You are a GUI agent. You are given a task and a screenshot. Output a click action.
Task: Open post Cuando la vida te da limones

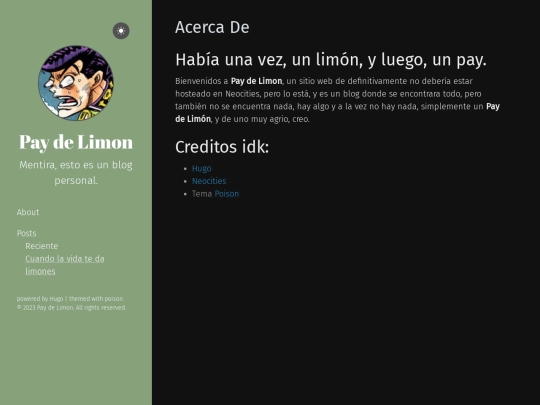pyautogui.click(x=65, y=265)
